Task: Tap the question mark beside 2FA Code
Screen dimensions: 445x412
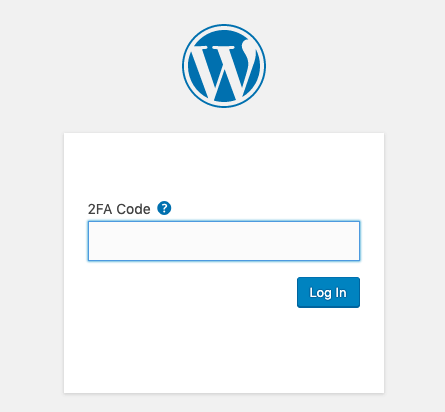Action: 164,208
